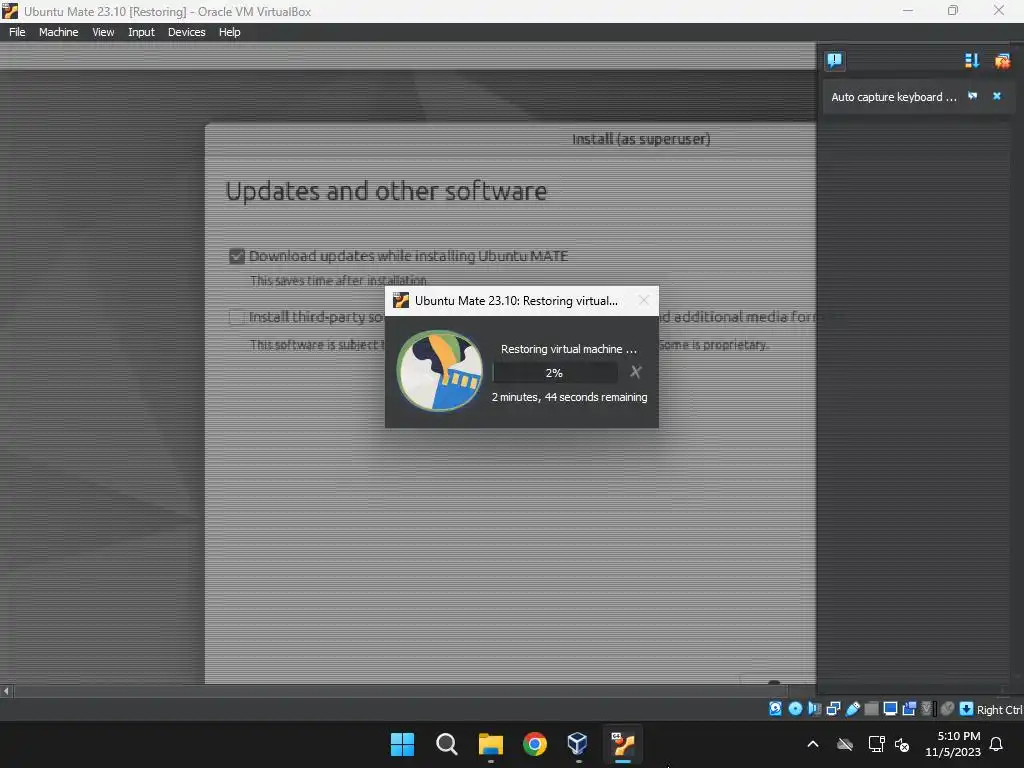Click the 2% restore progress bar
Image resolution: width=1024 pixels, height=768 pixels.
point(554,373)
